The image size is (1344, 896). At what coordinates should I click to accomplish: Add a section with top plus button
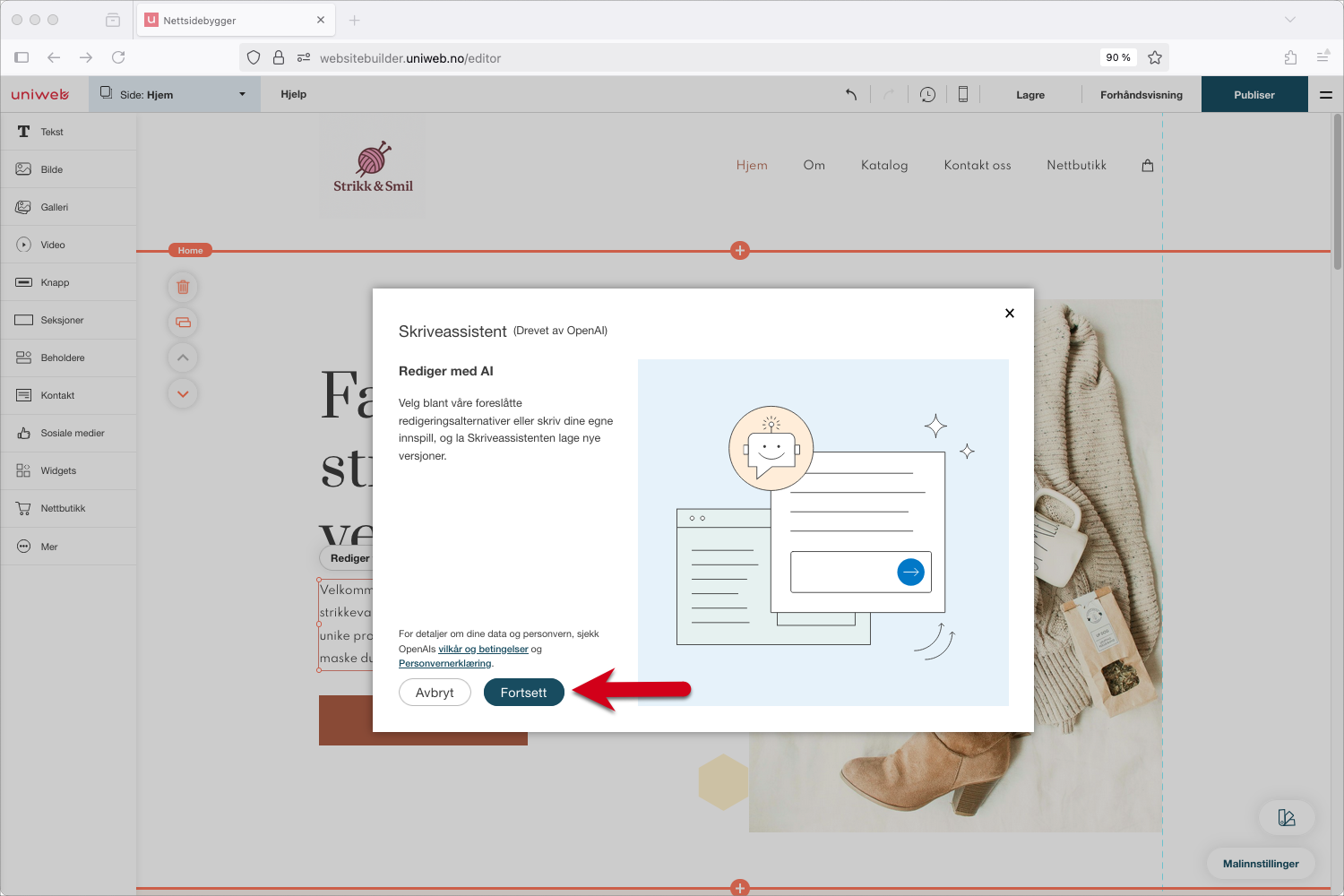[x=740, y=251]
